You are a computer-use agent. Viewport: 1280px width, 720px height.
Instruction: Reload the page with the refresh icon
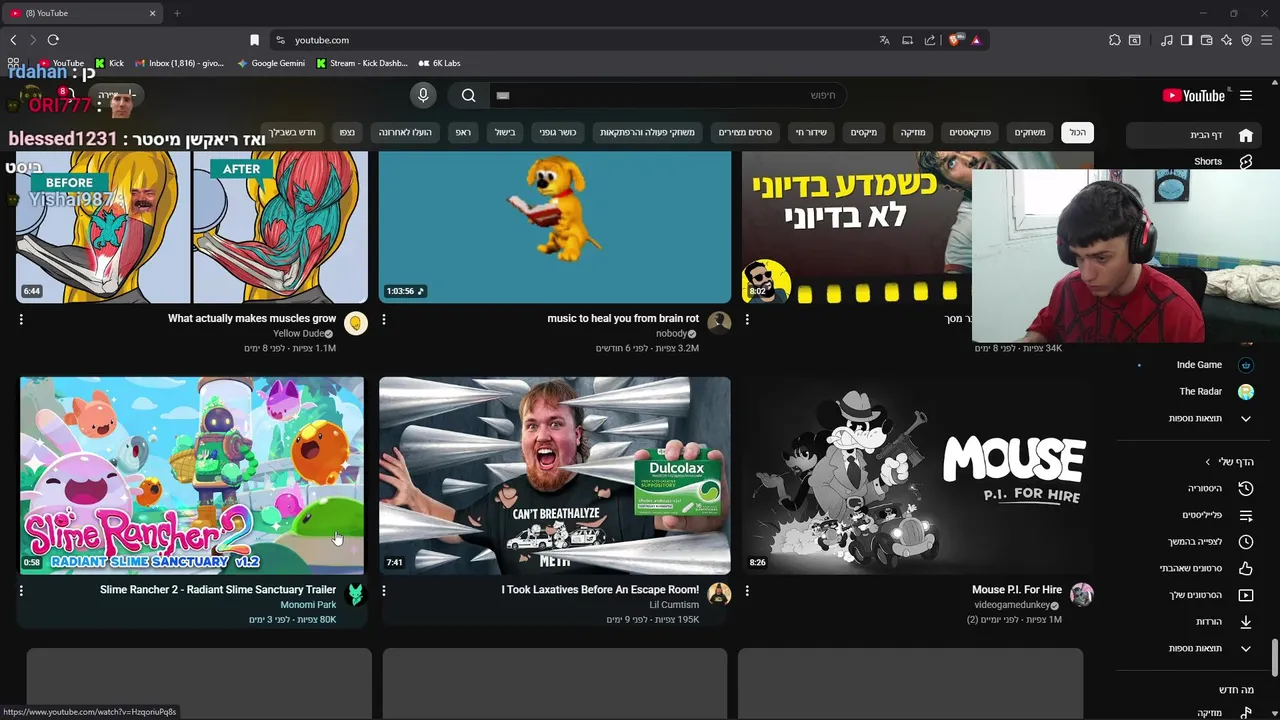[53, 40]
